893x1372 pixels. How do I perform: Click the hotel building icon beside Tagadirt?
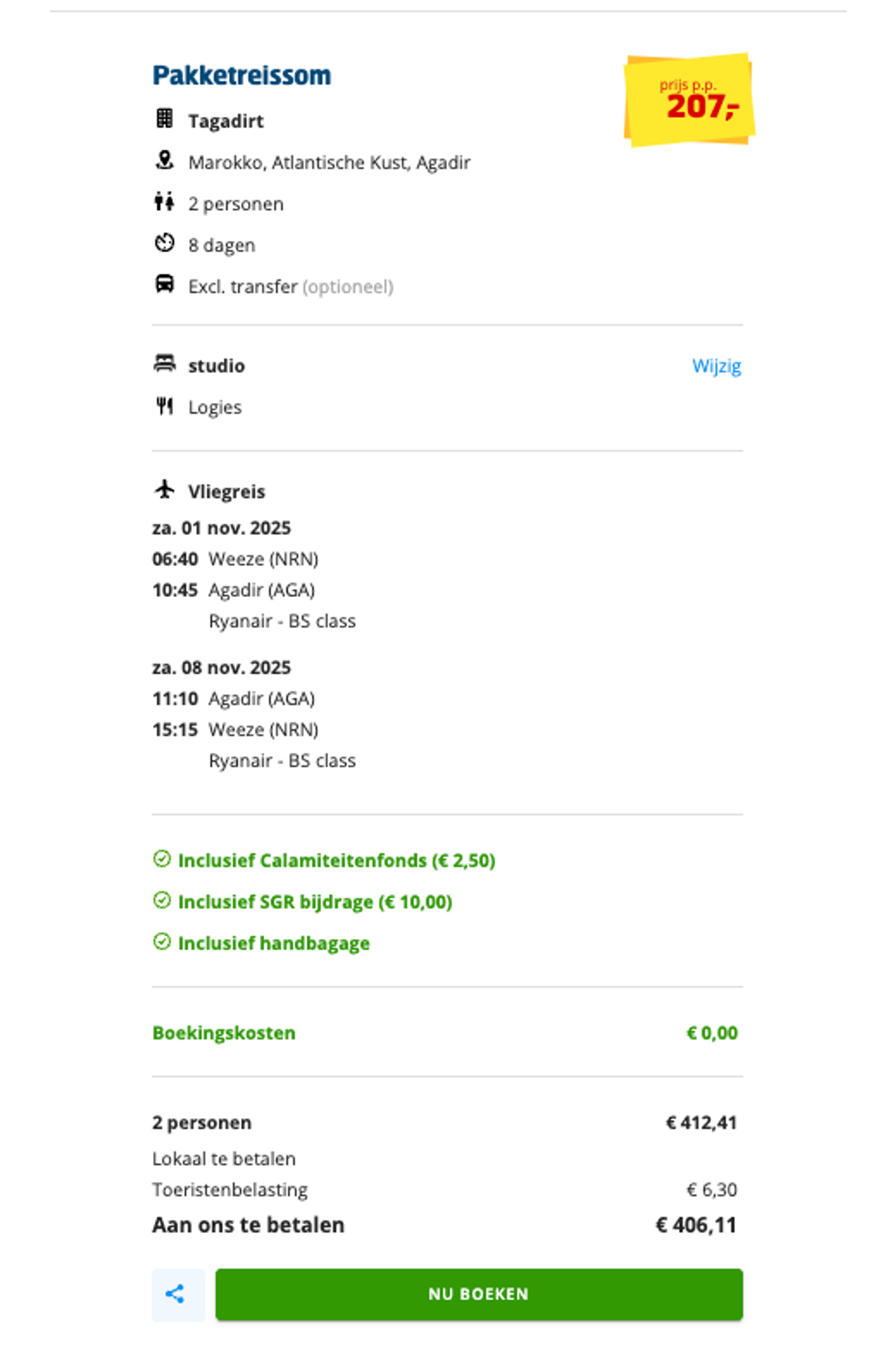pyautogui.click(x=164, y=119)
